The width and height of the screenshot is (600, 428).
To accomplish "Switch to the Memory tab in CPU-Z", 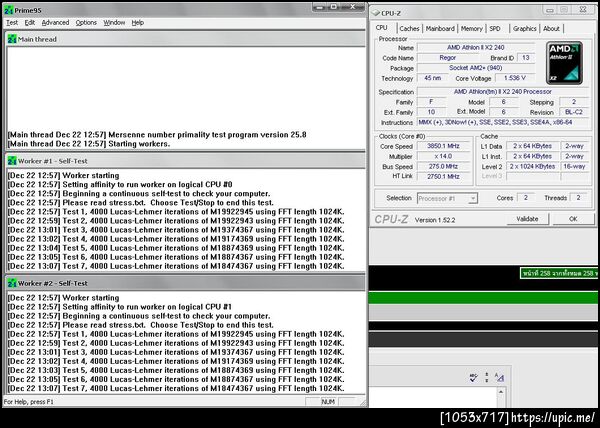I will 471,29.
